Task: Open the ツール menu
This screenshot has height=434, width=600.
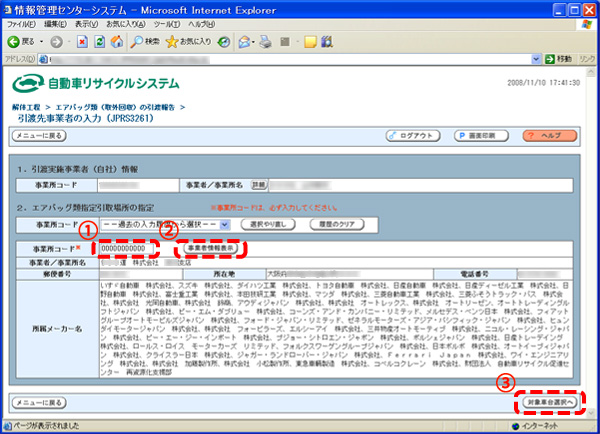Action: coord(167,24)
